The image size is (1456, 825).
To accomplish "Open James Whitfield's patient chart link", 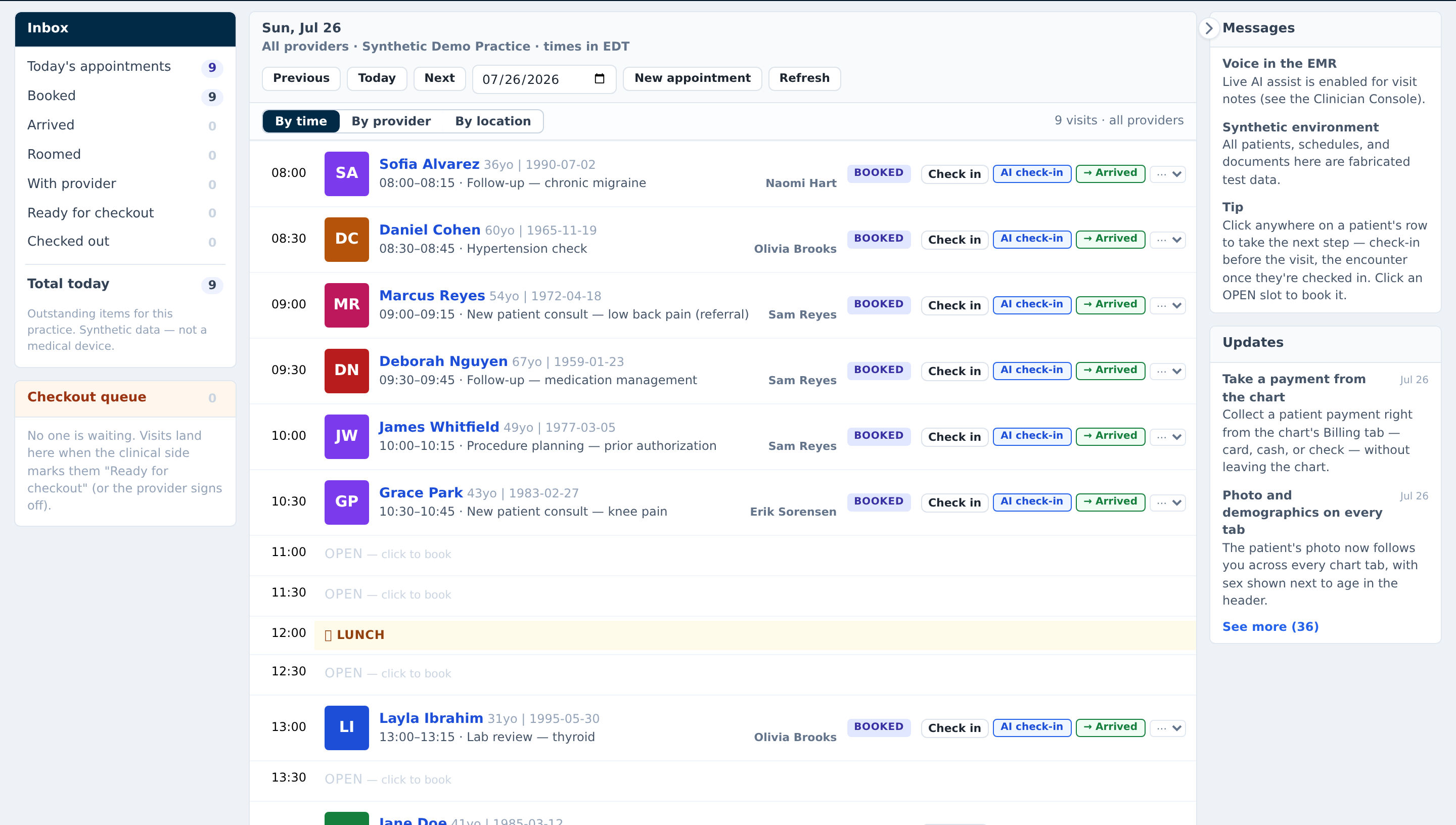I will point(439,427).
